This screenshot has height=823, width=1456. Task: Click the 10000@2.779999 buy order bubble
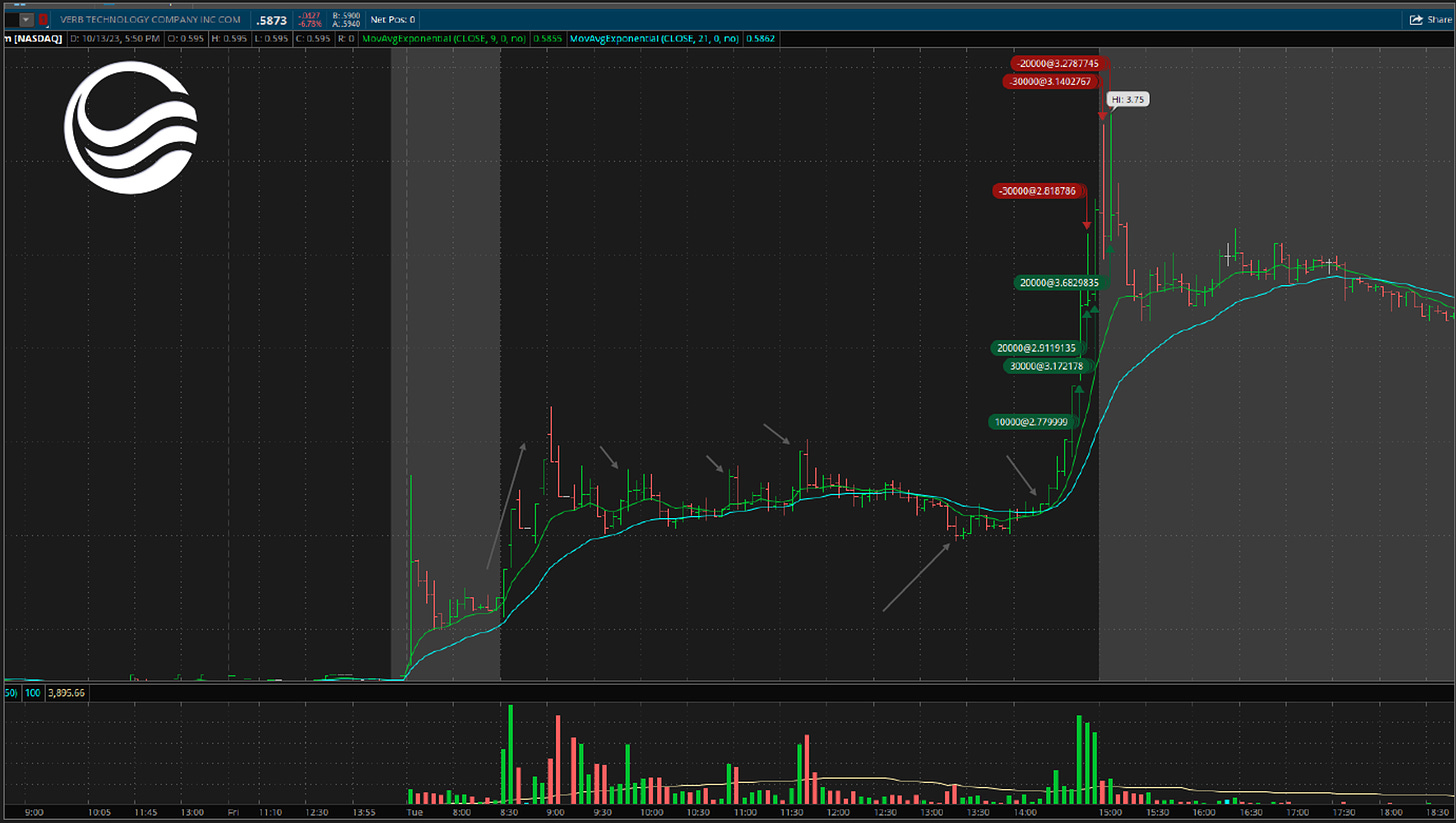click(x=1032, y=422)
